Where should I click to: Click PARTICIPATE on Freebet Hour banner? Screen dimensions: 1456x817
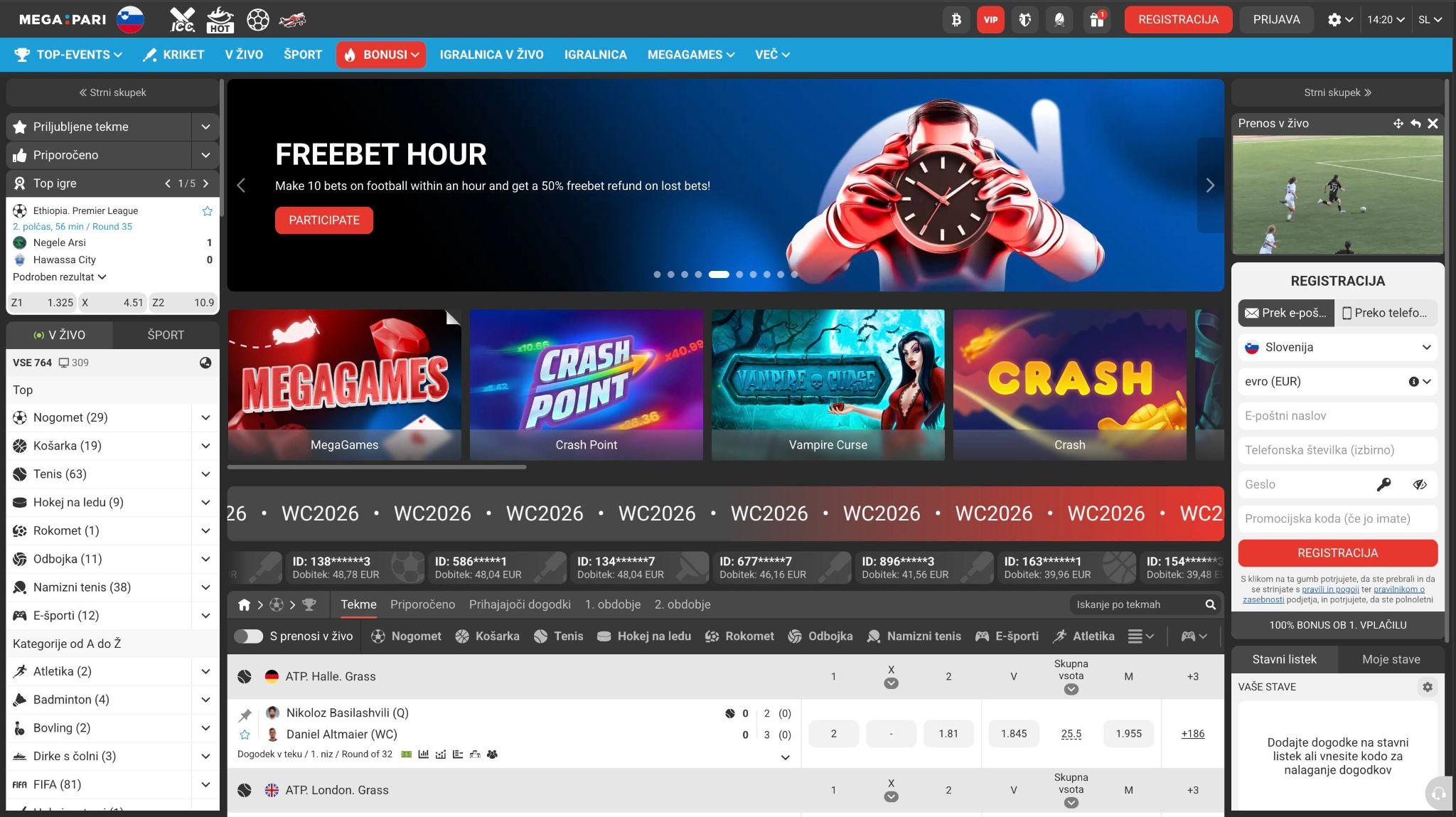(324, 220)
